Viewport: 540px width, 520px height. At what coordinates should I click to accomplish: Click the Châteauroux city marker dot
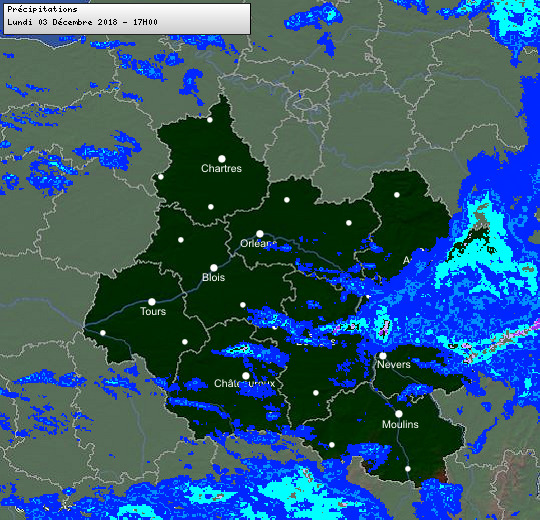[246, 375]
